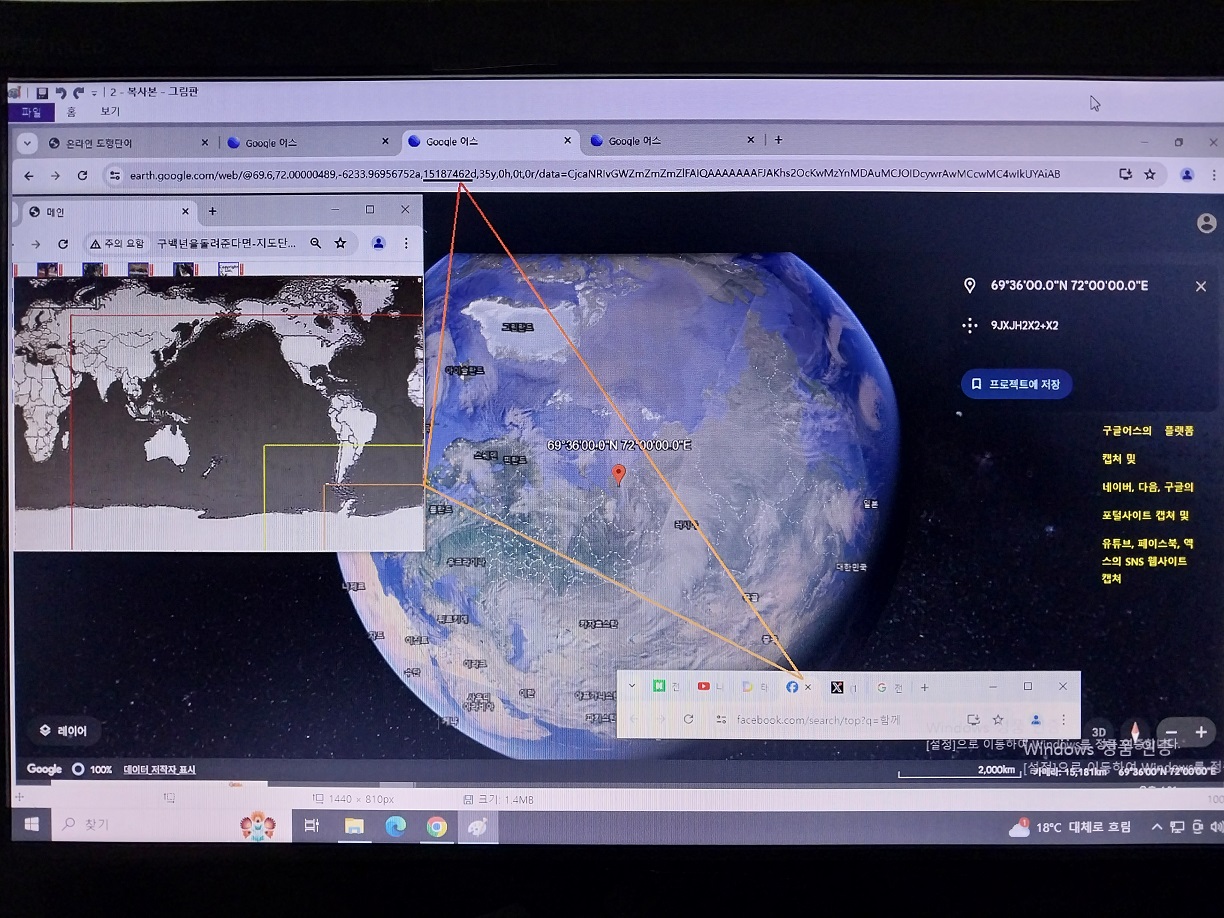1224x918 pixels.
Task: Click the red location pin on the globe
Action: [619, 474]
